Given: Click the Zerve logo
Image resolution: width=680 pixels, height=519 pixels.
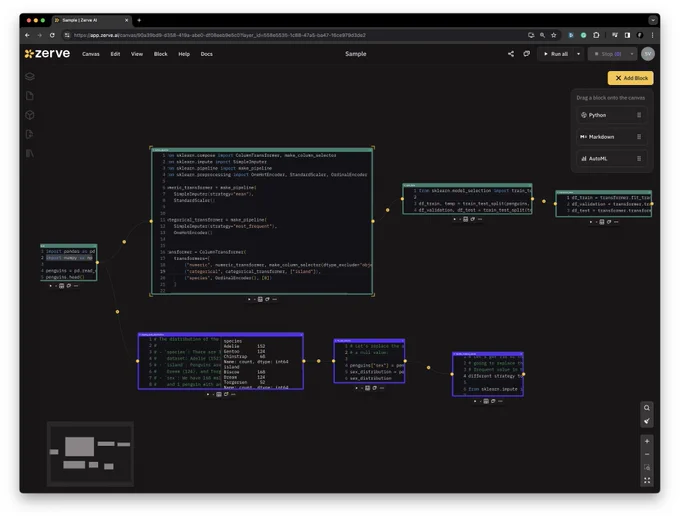Looking at the screenshot, I should tap(47, 53).
